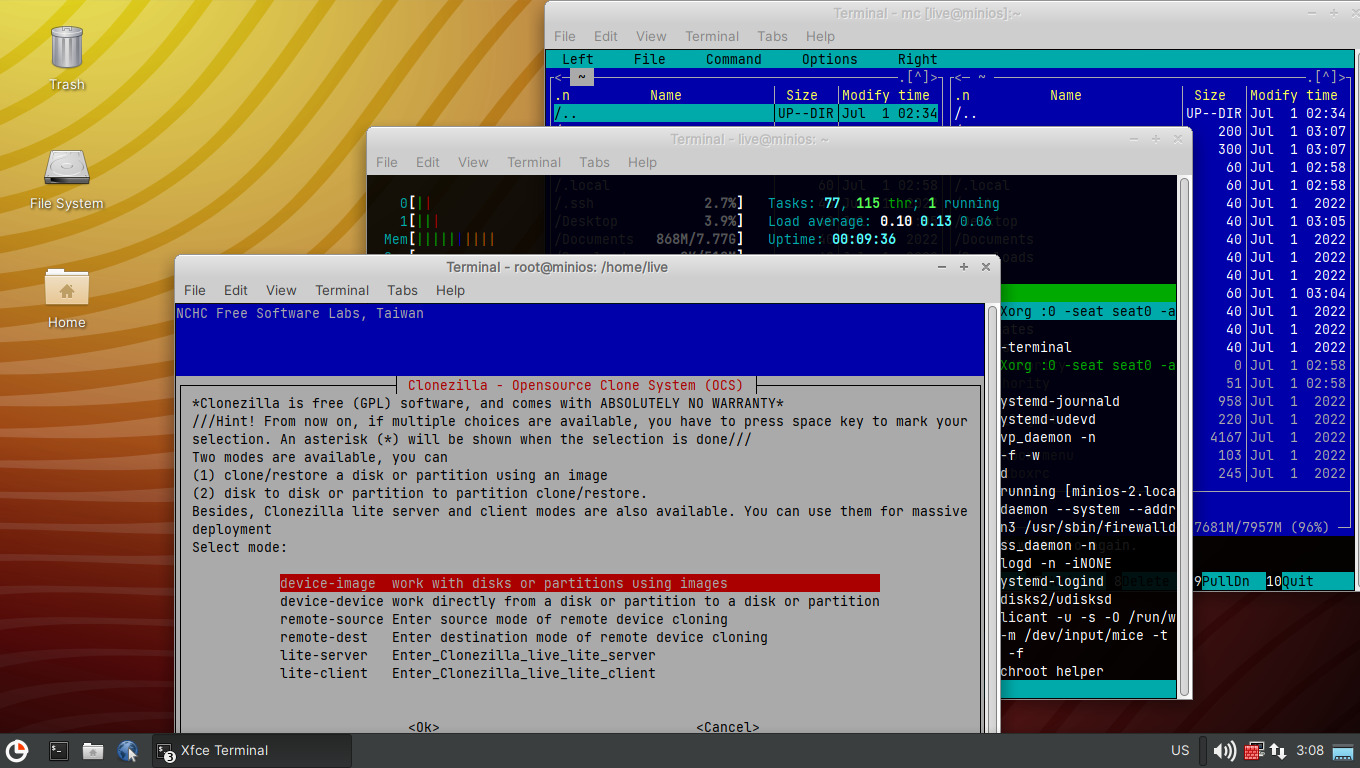Switch keyboard layout via US indicator
Image resolution: width=1360 pixels, height=768 pixels.
tap(1180, 750)
